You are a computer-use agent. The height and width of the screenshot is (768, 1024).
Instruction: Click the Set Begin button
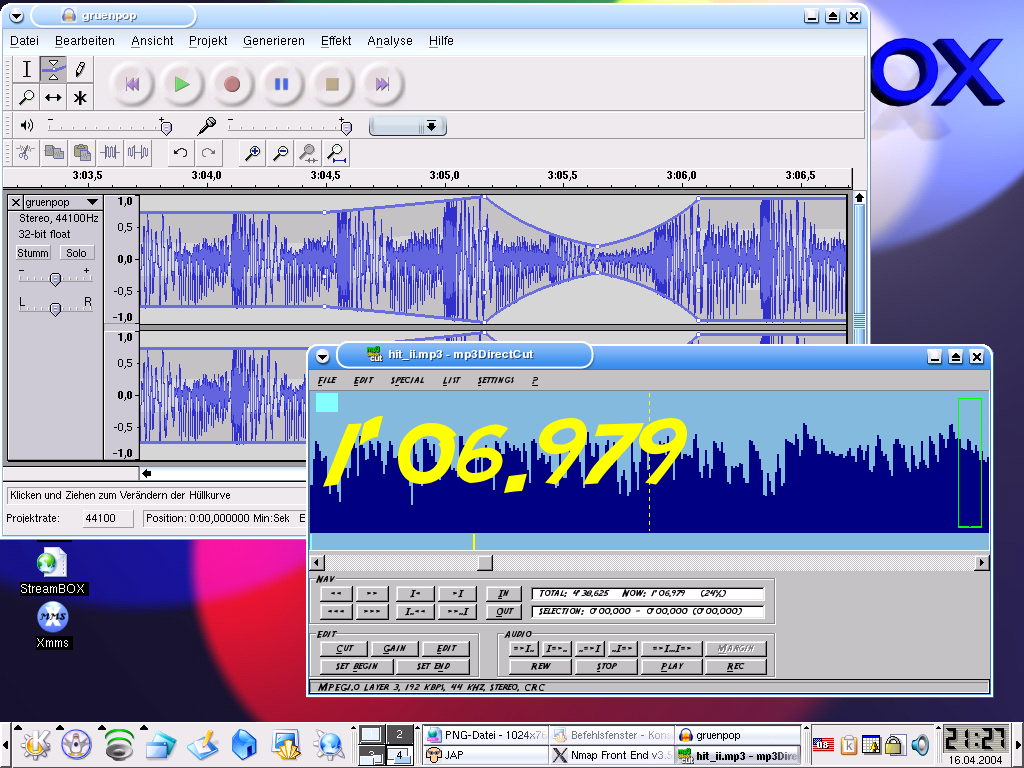coord(357,666)
